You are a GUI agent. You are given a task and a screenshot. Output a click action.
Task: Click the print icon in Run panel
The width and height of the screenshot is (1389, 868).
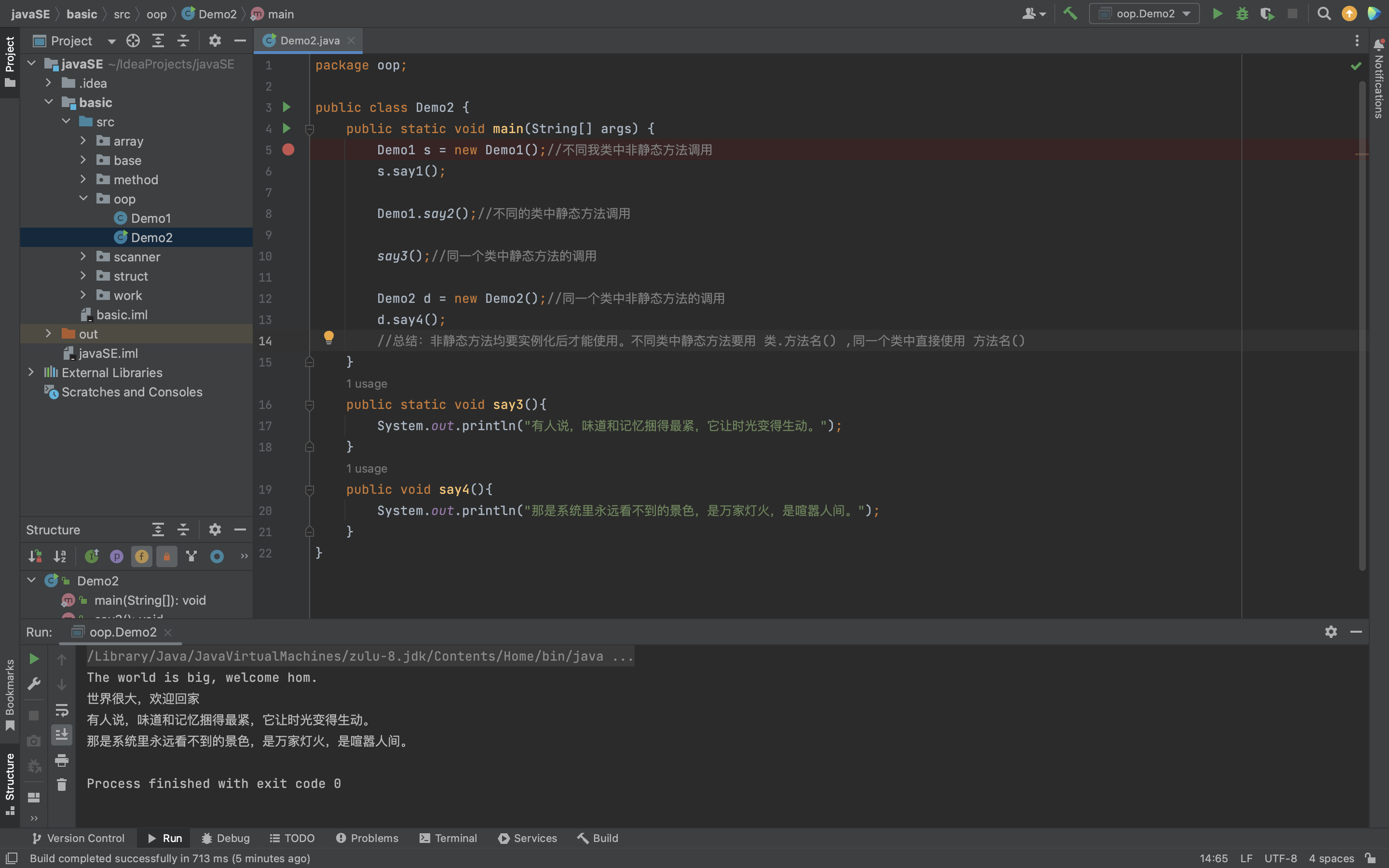pyautogui.click(x=61, y=760)
